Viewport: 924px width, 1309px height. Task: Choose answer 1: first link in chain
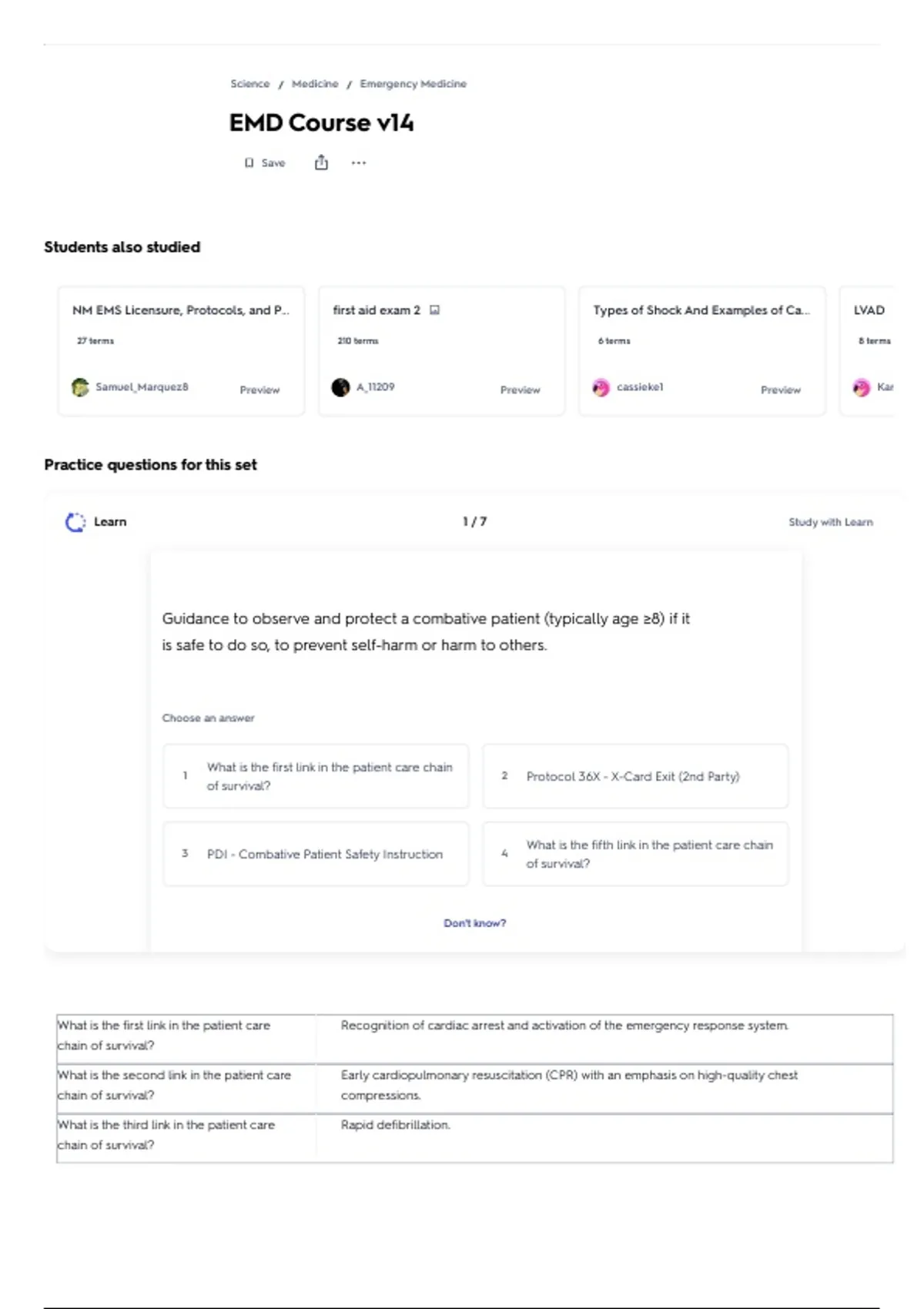(x=316, y=776)
